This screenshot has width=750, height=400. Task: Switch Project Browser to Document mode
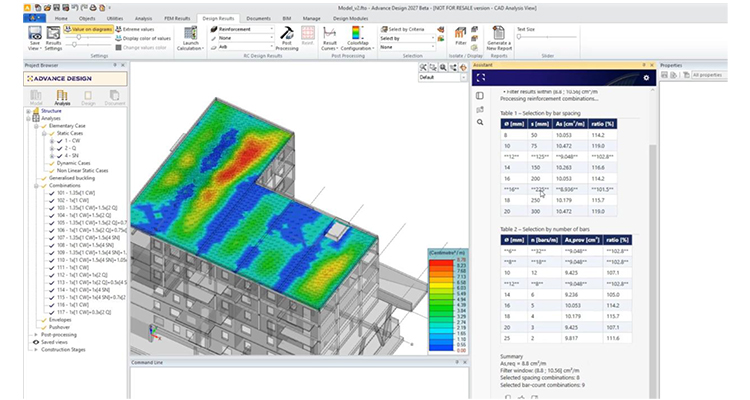pyautogui.click(x=114, y=97)
